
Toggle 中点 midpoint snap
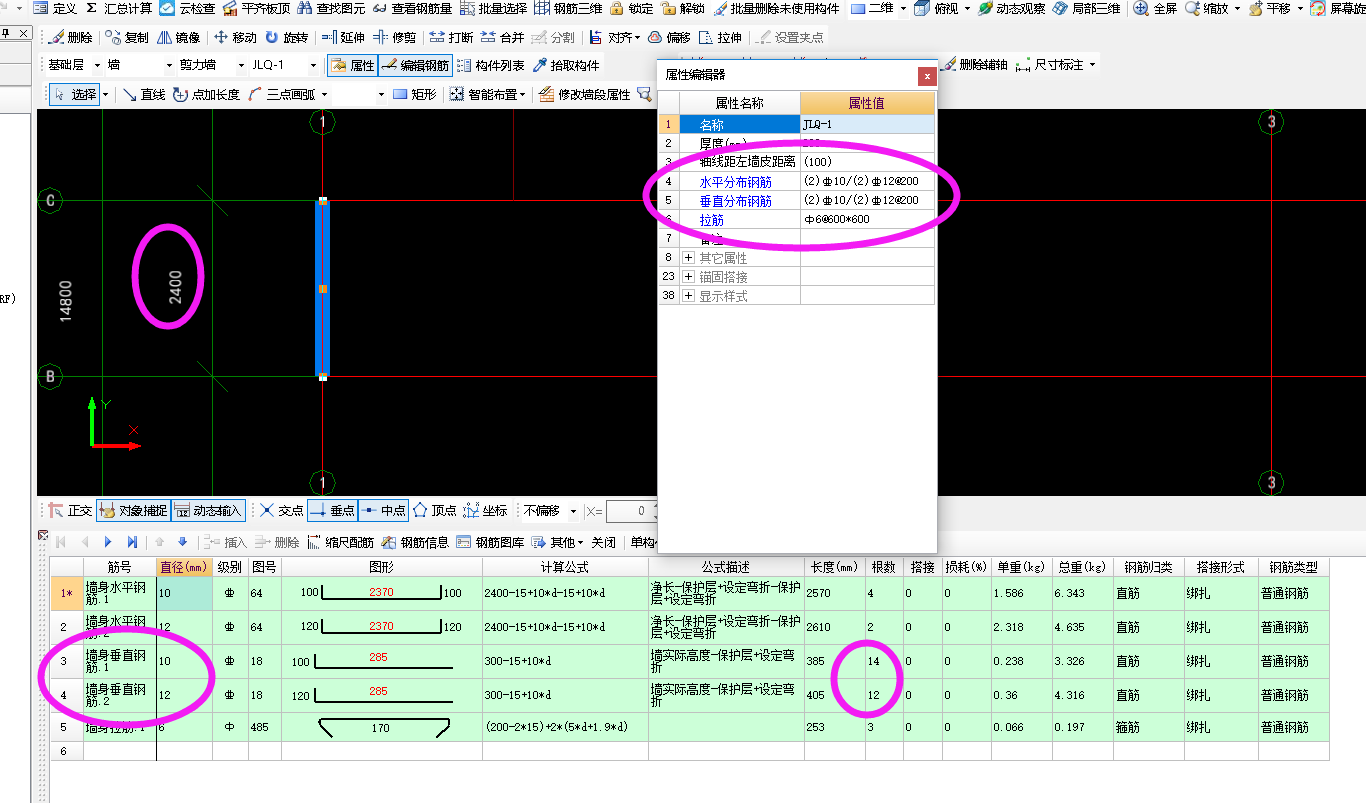coord(383,511)
